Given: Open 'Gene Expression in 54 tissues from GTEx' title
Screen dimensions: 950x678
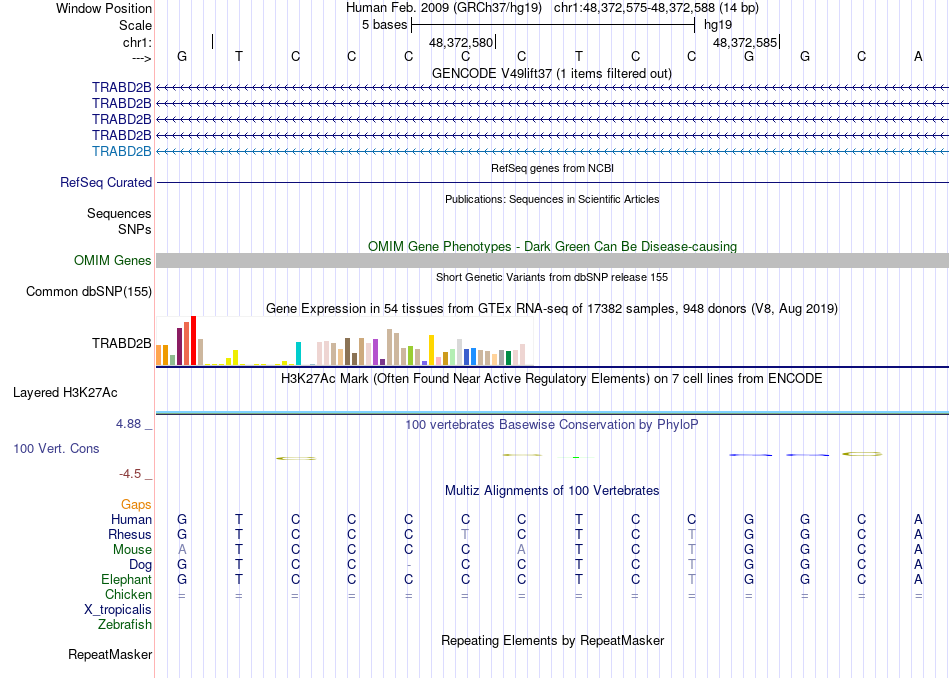Looking at the screenshot, I should click(x=552, y=308).
